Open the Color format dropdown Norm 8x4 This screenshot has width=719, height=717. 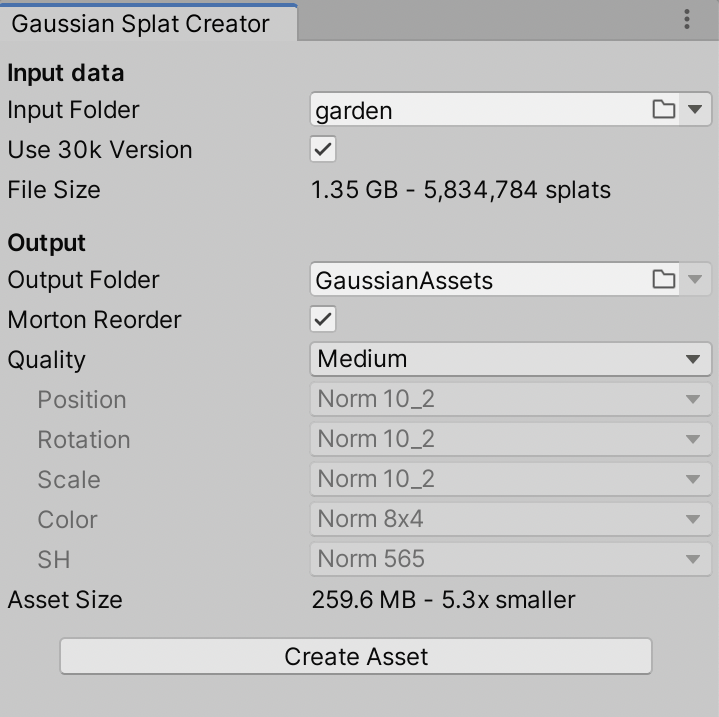511,519
